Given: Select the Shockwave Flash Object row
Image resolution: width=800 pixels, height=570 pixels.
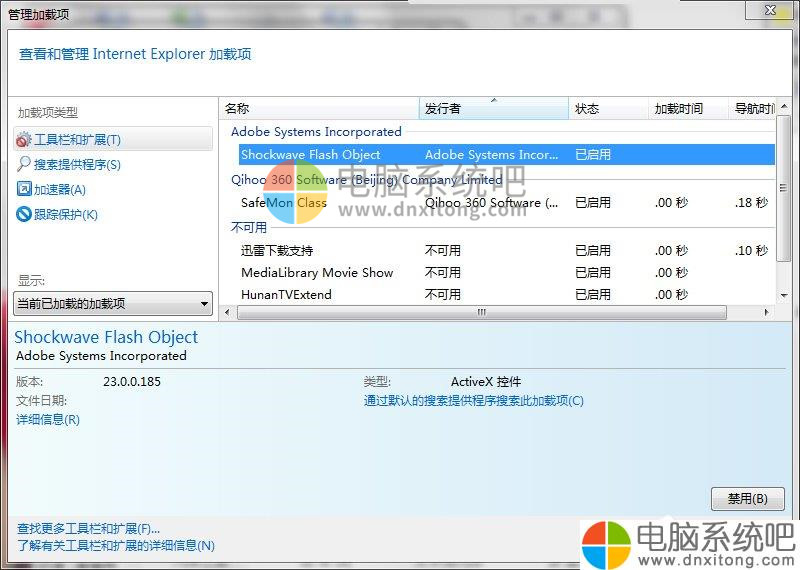Looking at the screenshot, I should pyautogui.click(x=311, y=155).
